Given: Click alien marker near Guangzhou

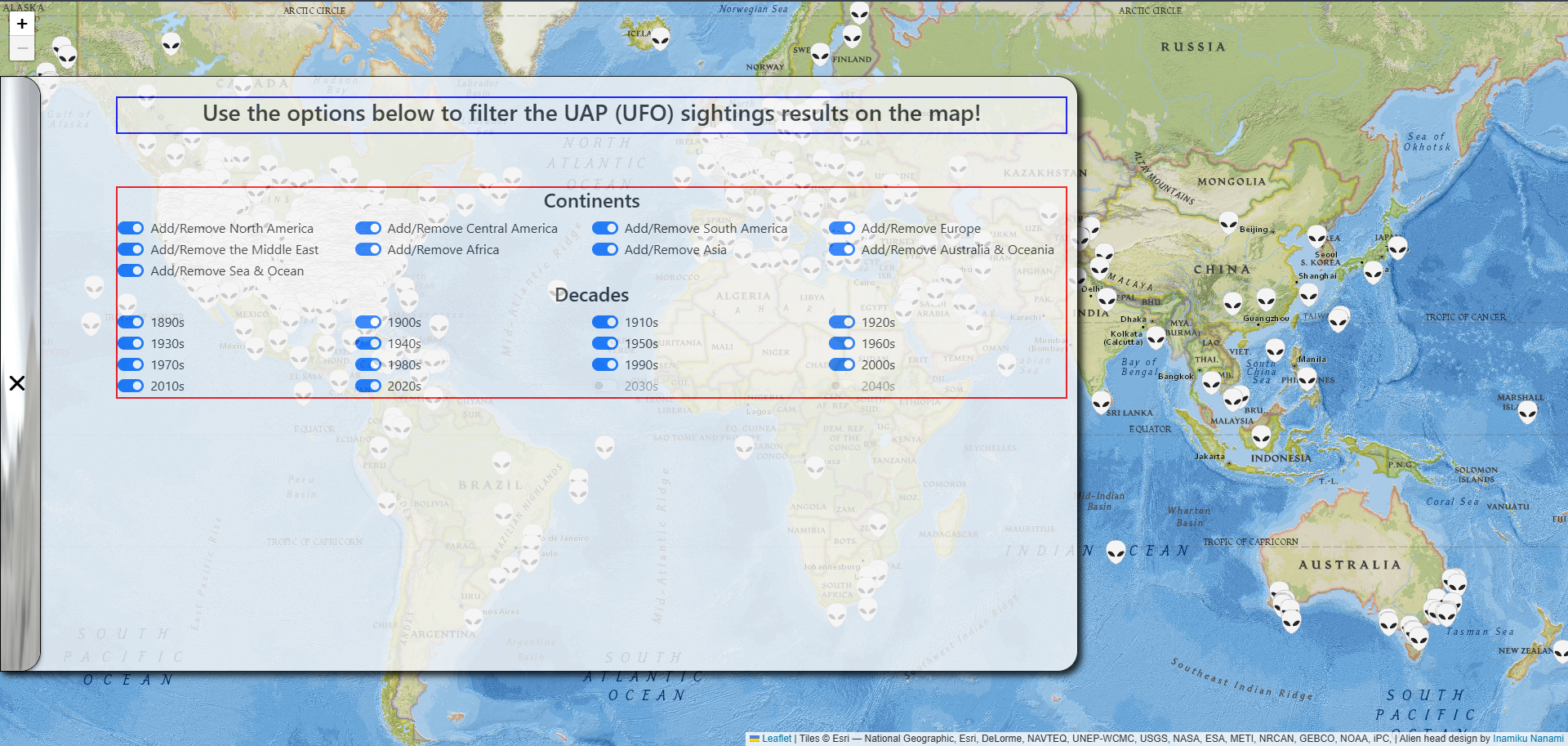Looking at the screenshot, I should (x=1266, y=299).
